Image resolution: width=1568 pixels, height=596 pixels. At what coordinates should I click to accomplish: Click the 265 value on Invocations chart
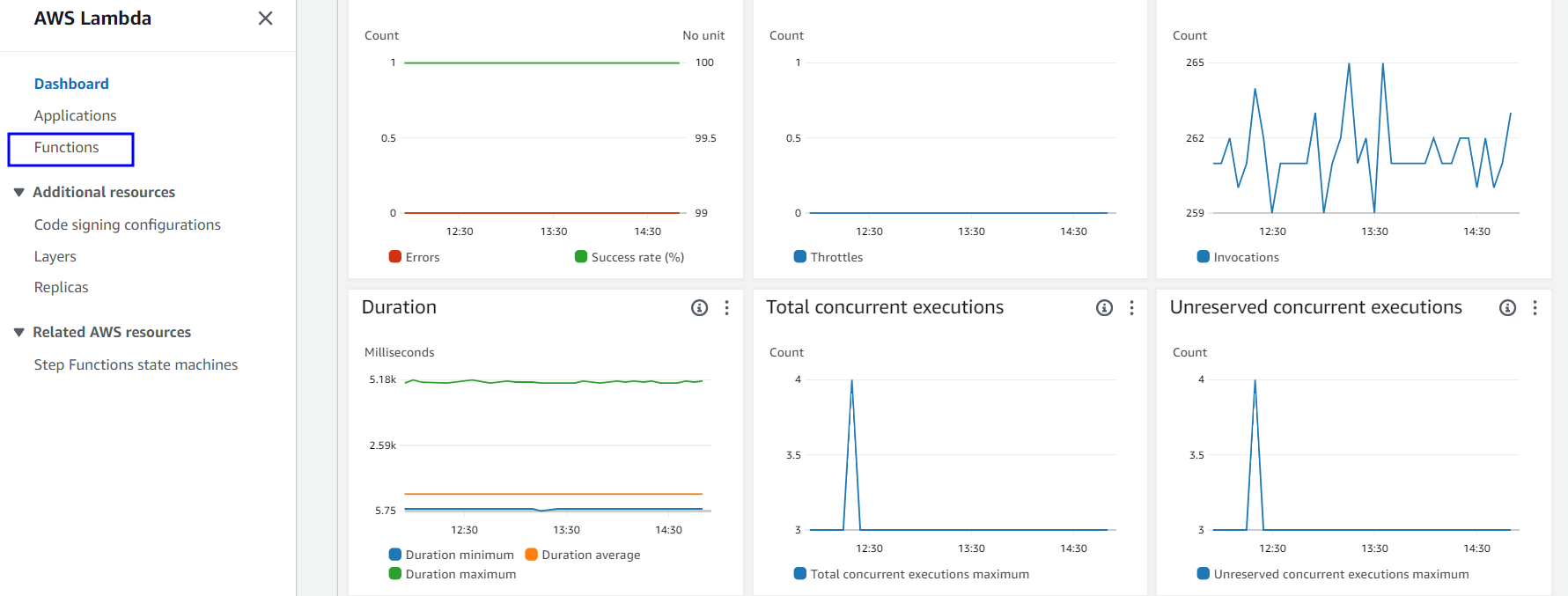point(1195,63)
